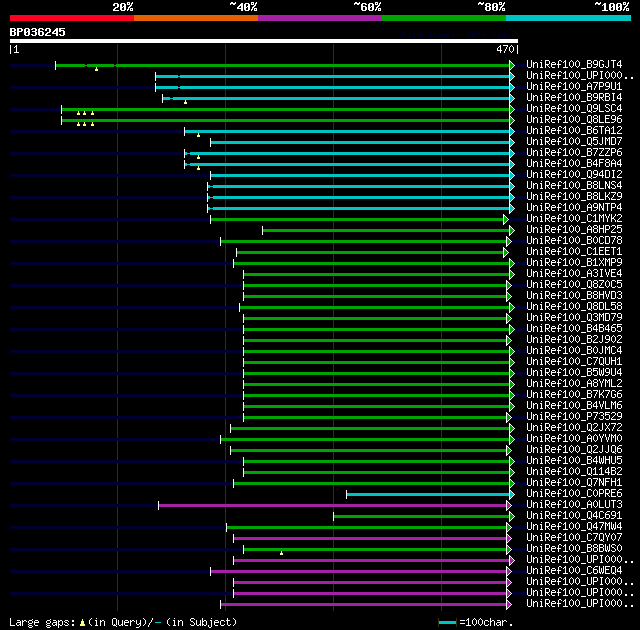Click the green end arrowhead of the UniRef100_A8HP25 row
Viewport: 640px width, 630px height.
pyautogui.click(x=512, y=230)
